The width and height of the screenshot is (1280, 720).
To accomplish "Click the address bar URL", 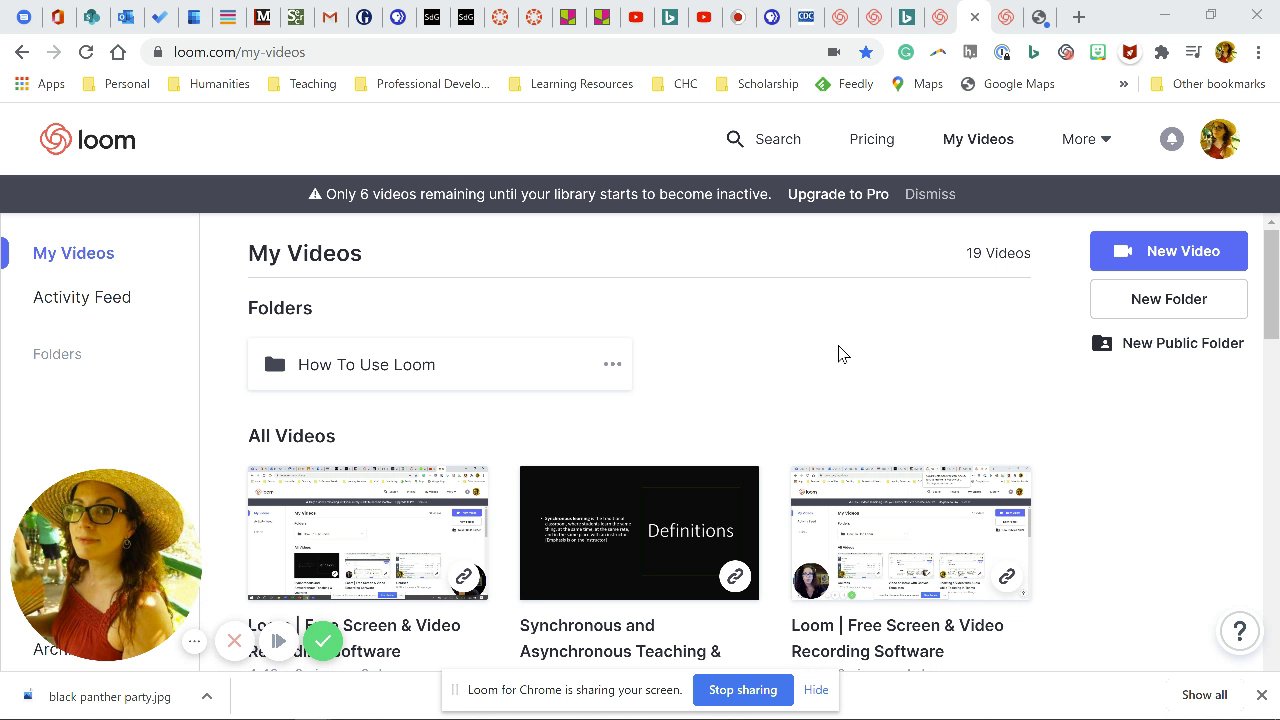I will (240, 52).
